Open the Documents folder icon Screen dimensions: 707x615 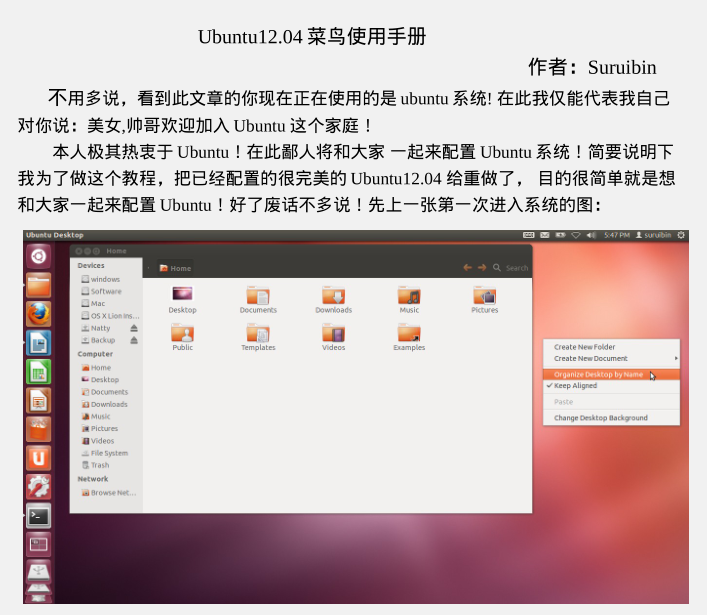[x=258, y=296]
